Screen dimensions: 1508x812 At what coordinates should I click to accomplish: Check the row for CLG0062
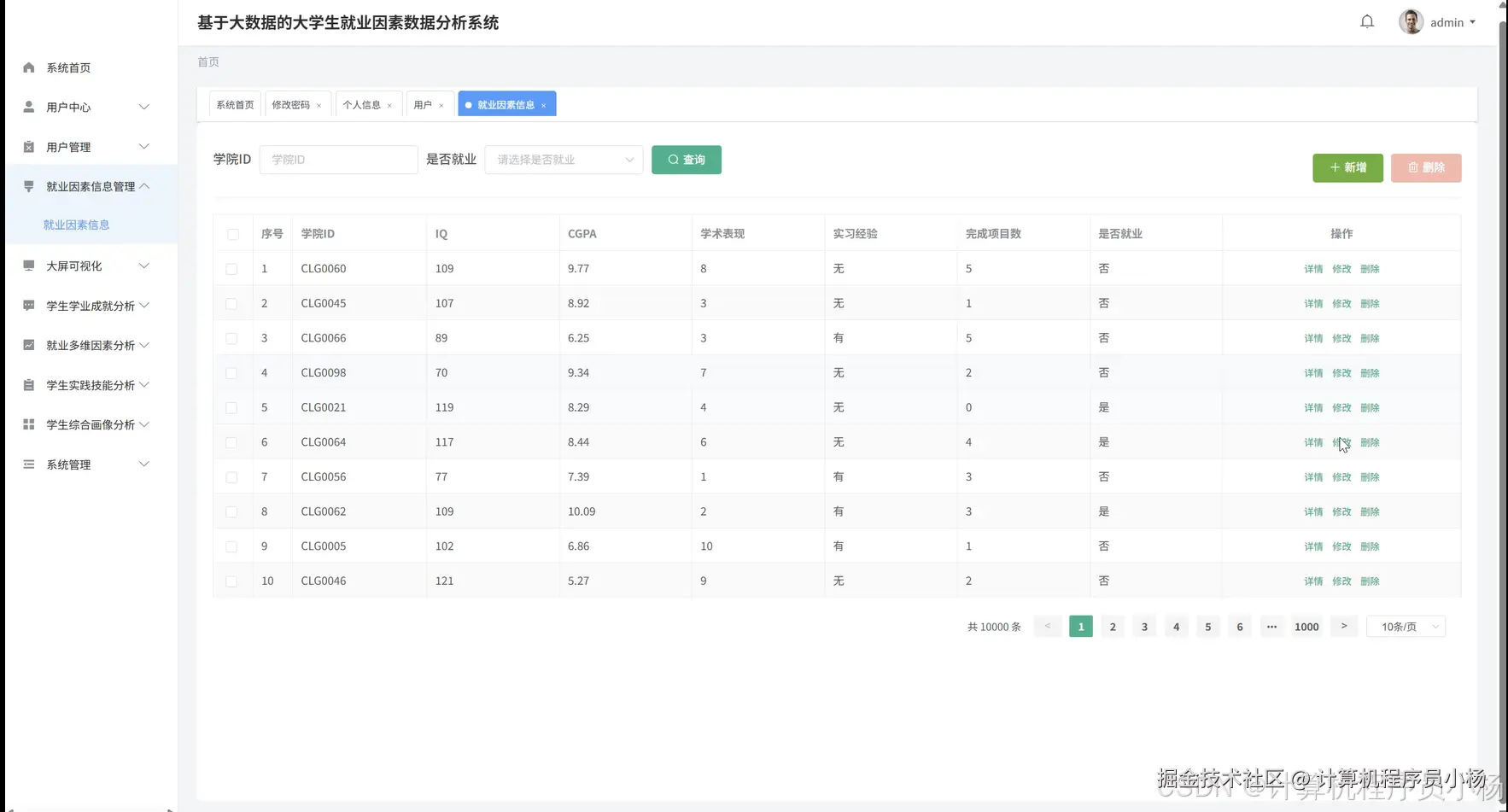(231, 511)
